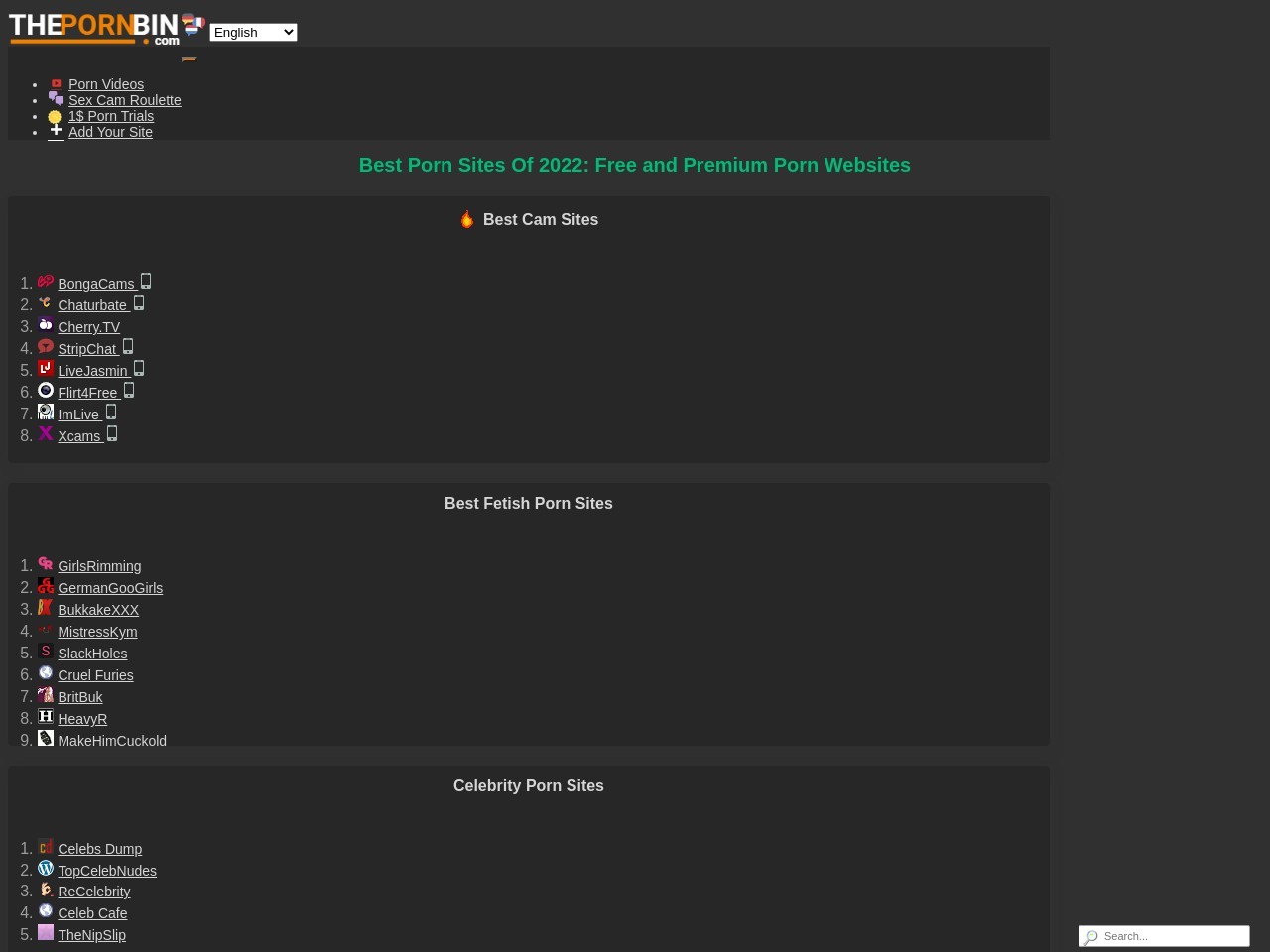Click the plus icon beside Add Your Site
Viewport: 1270px width, 952px height.
pos(56,130)
